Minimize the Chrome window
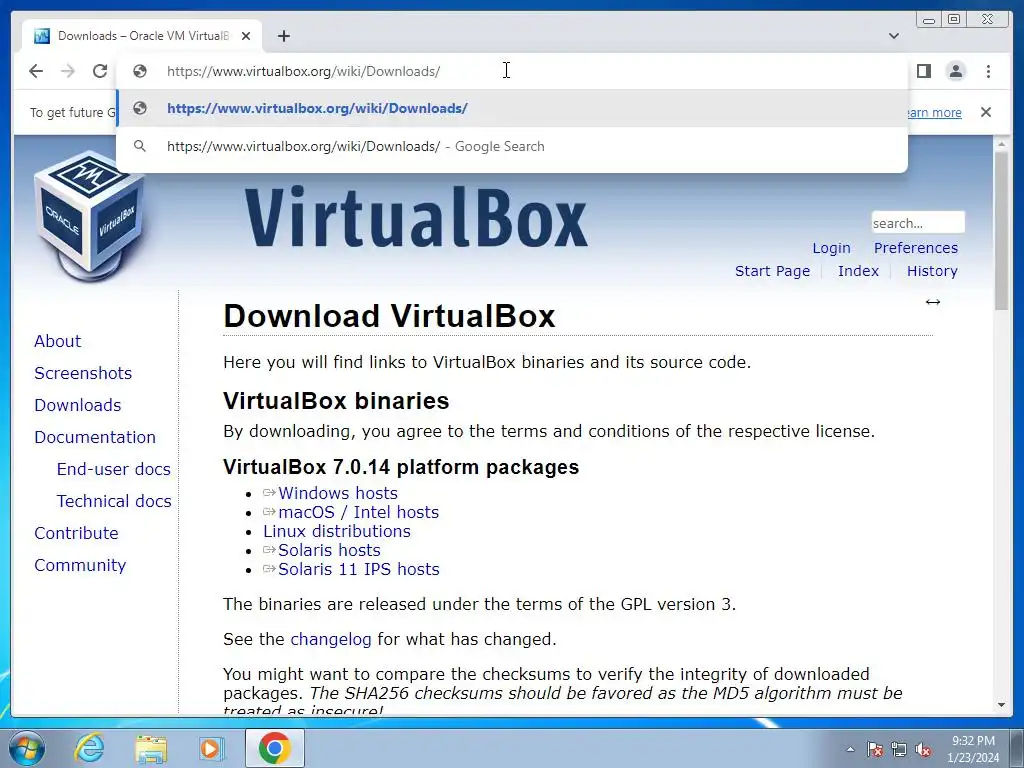 tap(928, 20)
